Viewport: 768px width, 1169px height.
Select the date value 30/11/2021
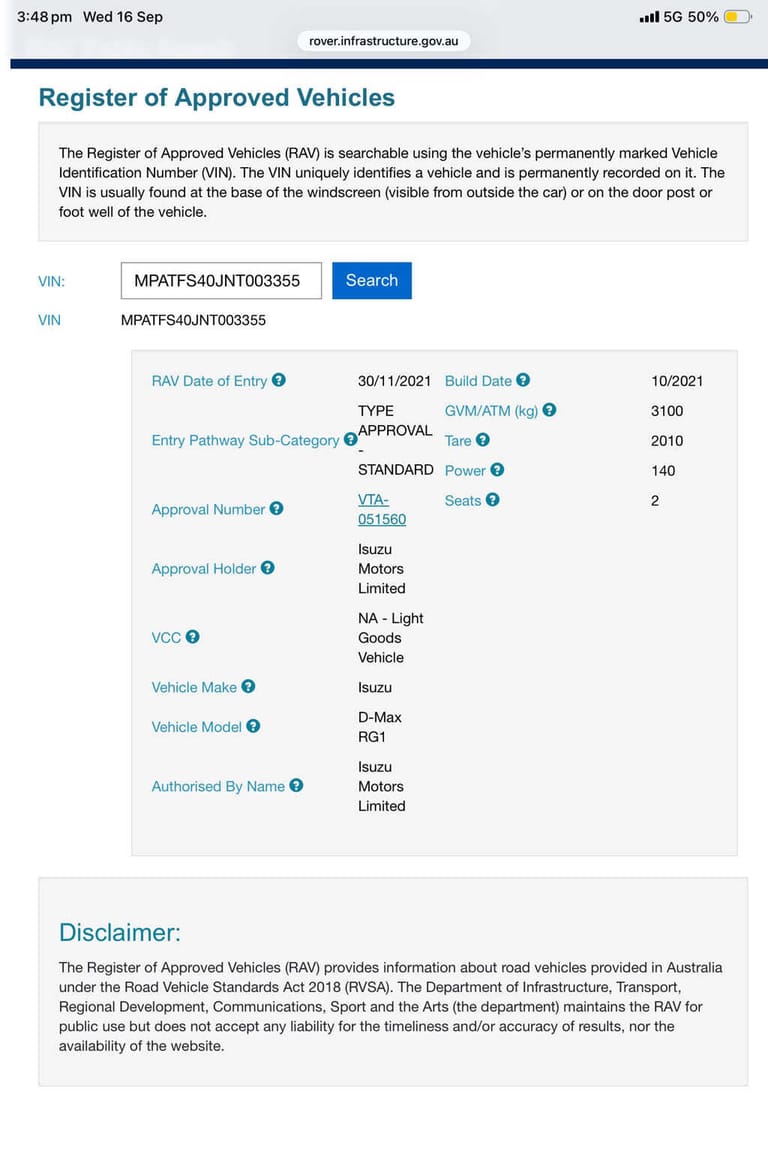(x=394, y=381)
